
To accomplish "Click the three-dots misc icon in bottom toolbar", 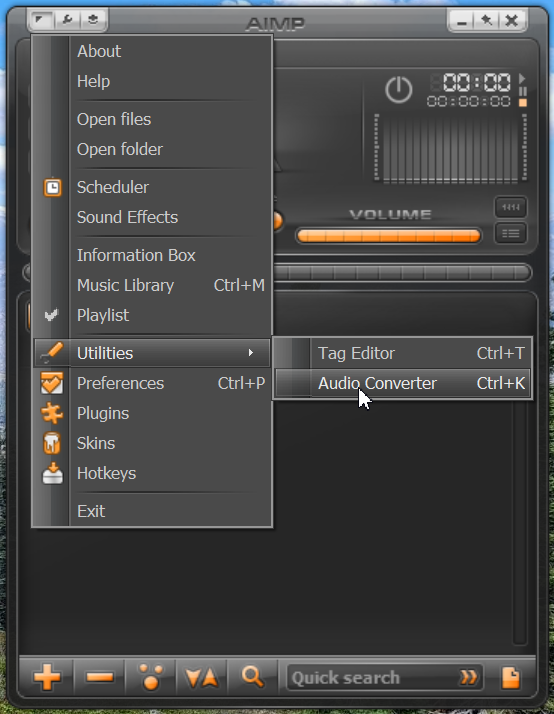I will (x=150, y=677).
